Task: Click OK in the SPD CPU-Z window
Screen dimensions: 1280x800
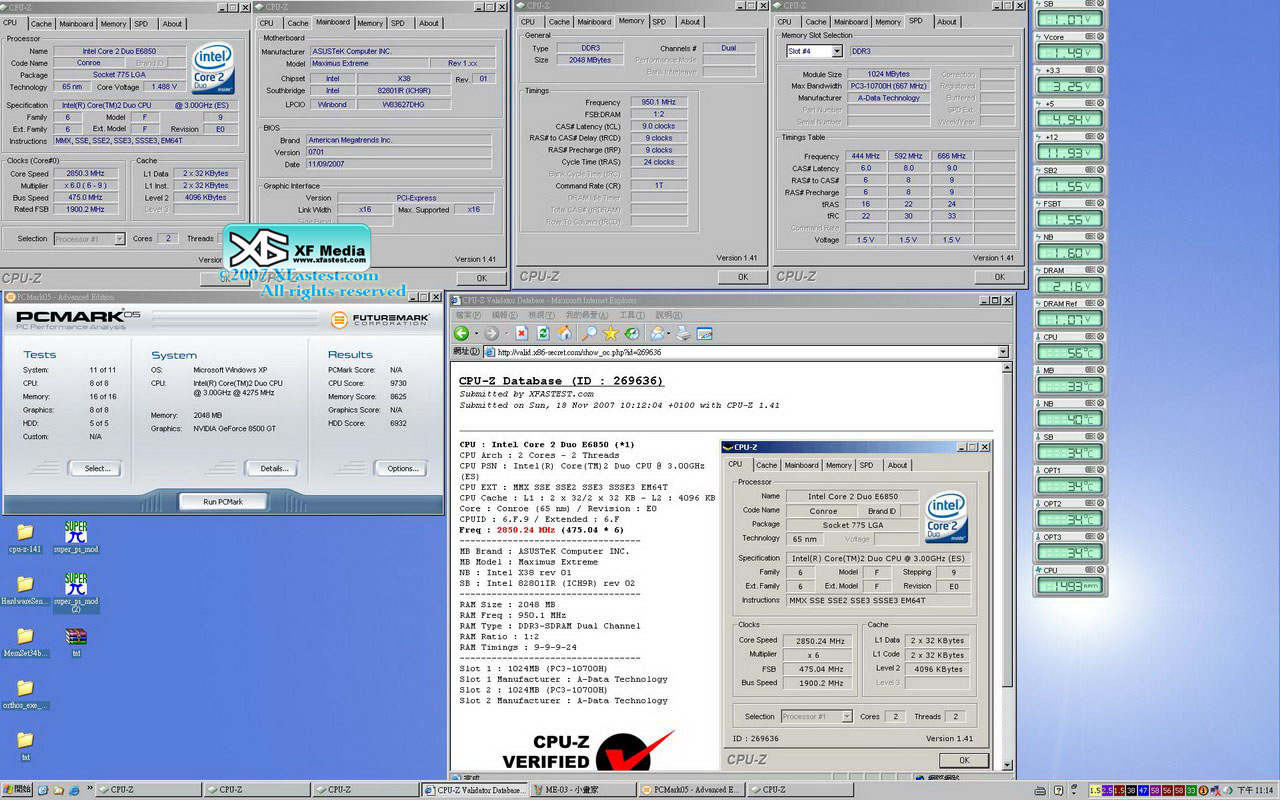Action: click(x=999, y=277)
